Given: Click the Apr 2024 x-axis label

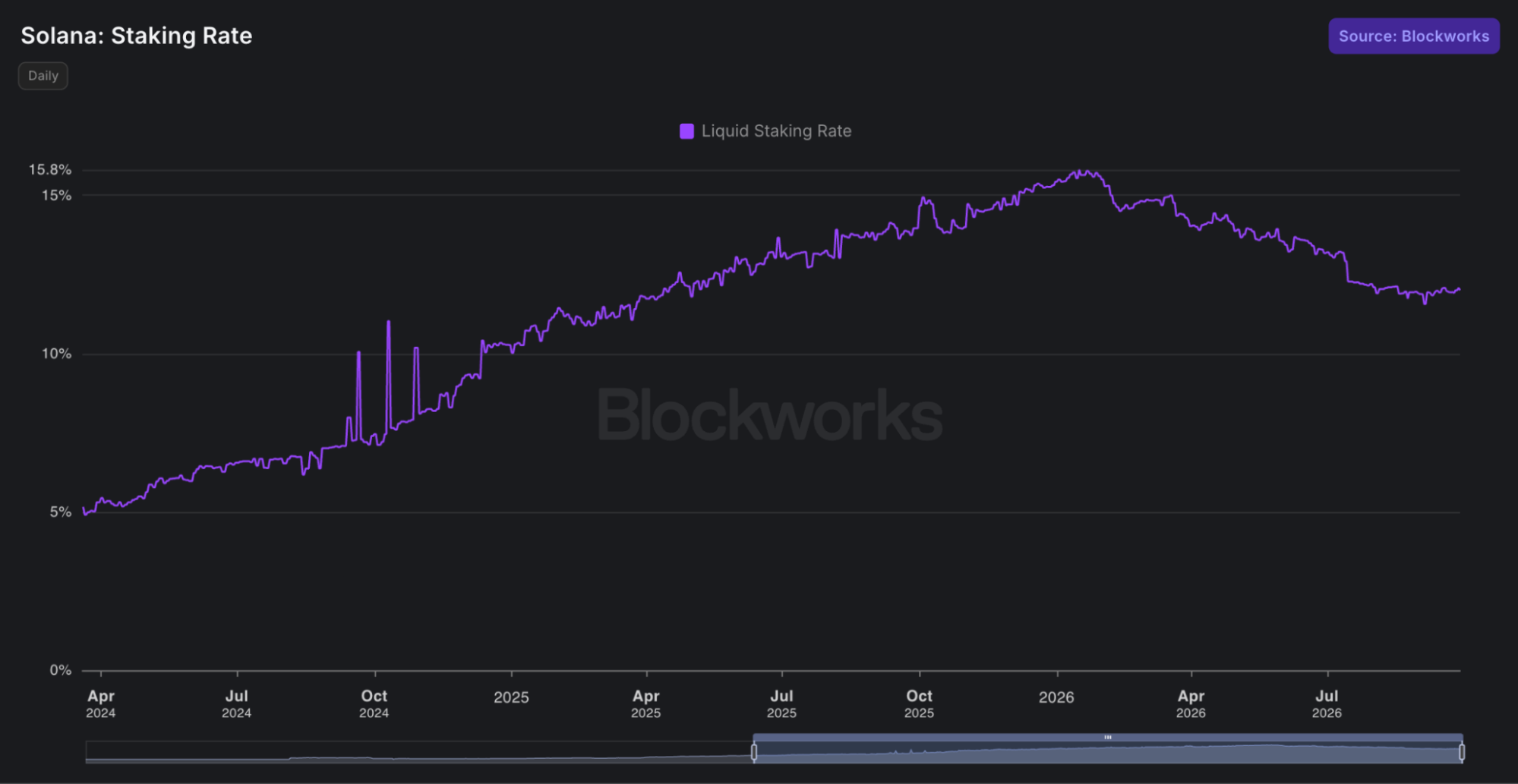Looking at the screenshot, I should pos(100,704).
